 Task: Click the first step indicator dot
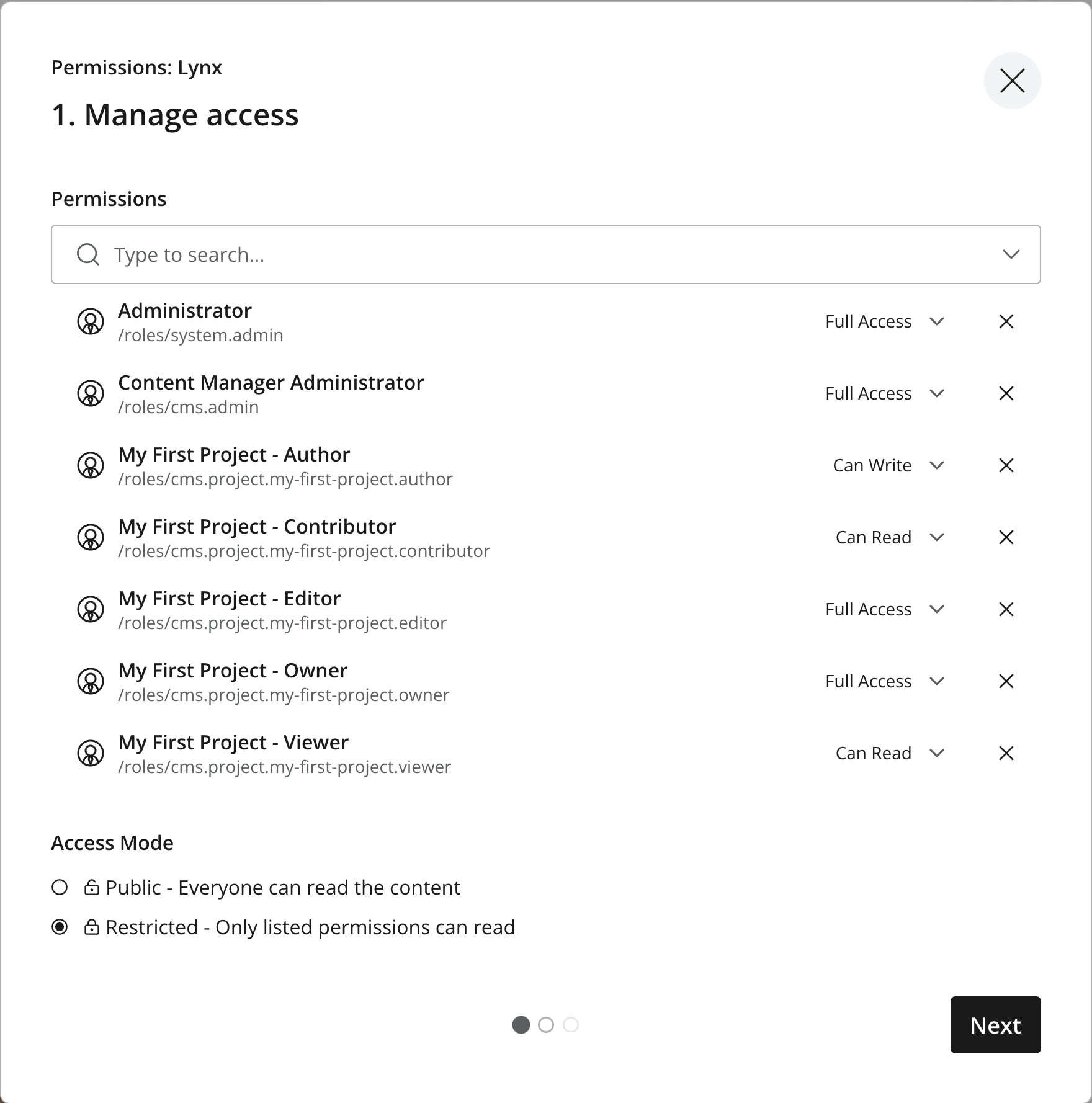521,1025
